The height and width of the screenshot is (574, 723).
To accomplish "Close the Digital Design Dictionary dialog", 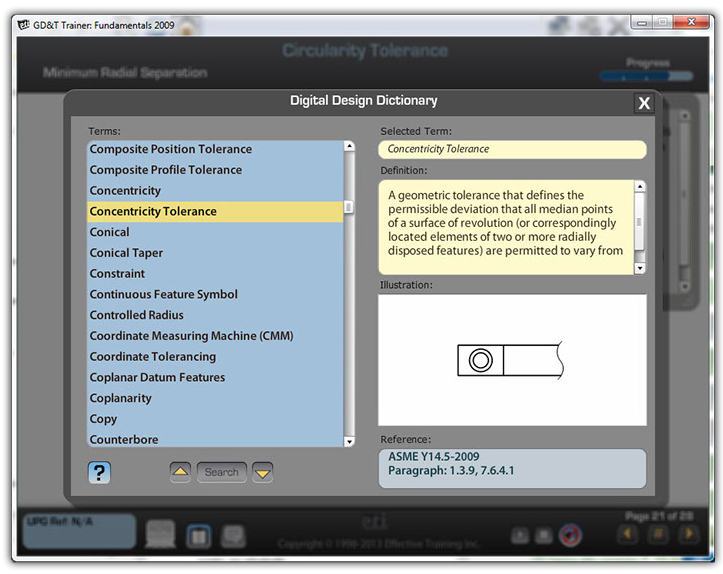I will point(644,103).
